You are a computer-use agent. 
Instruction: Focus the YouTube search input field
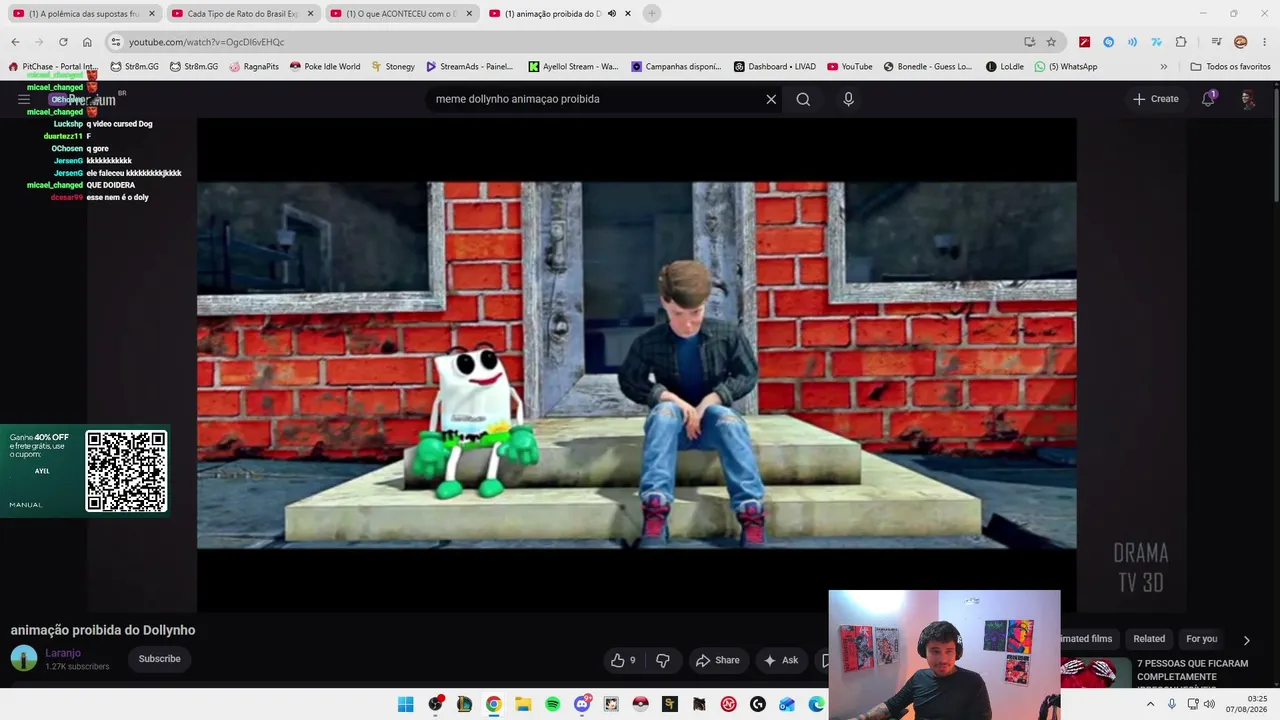595,99
